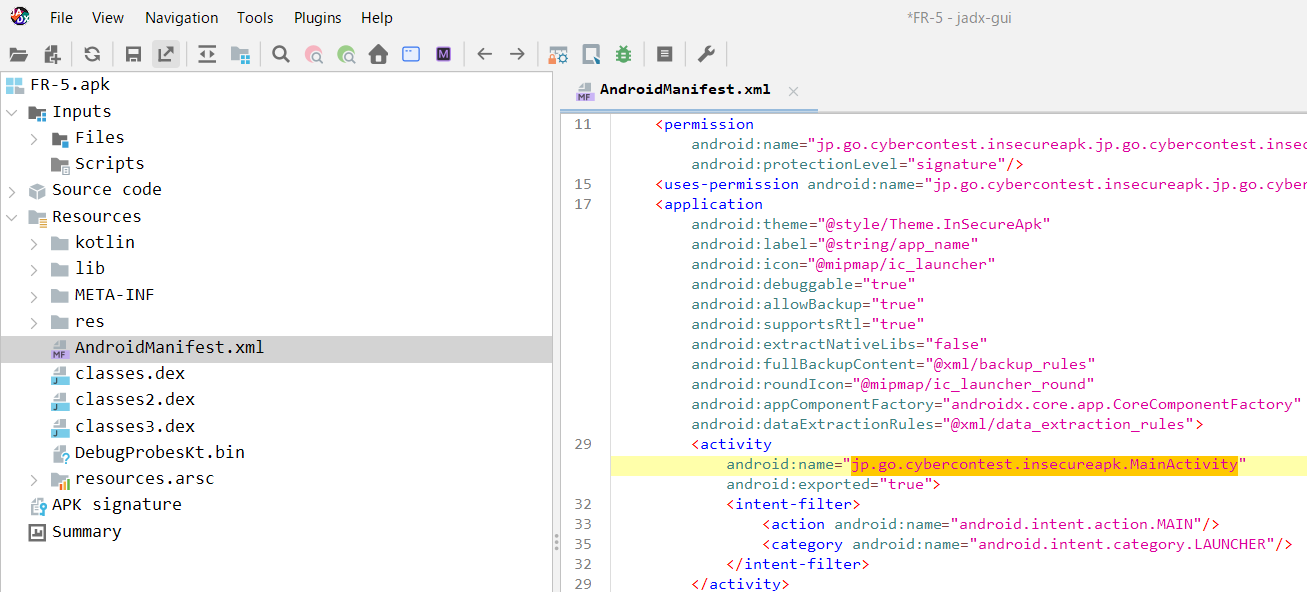Click the Open file toolbar icon
Viewport: 1307px width, 592px height.
(x=19, y=54)
